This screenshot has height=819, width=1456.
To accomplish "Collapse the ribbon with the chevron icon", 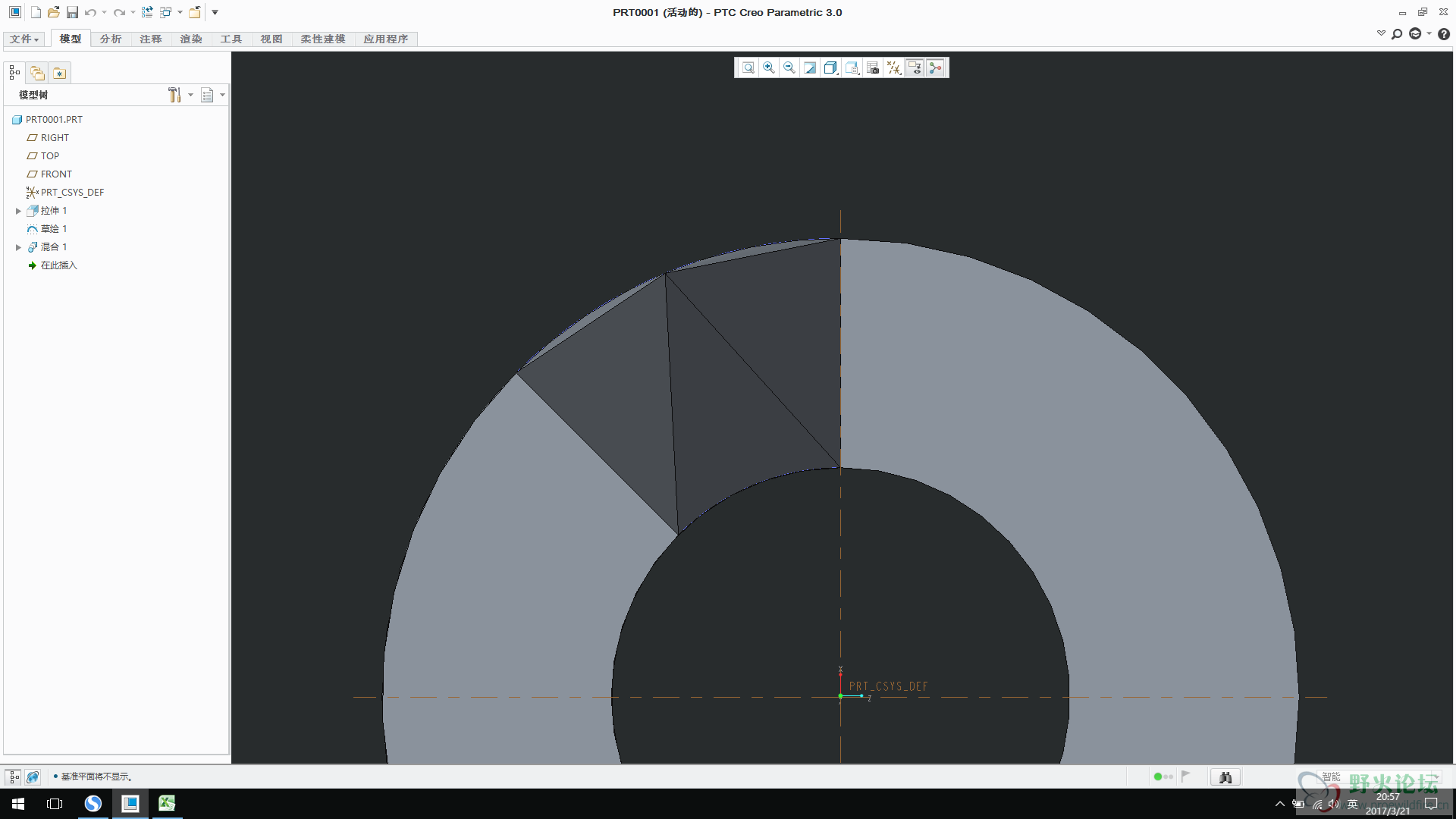I will 1381,33.
